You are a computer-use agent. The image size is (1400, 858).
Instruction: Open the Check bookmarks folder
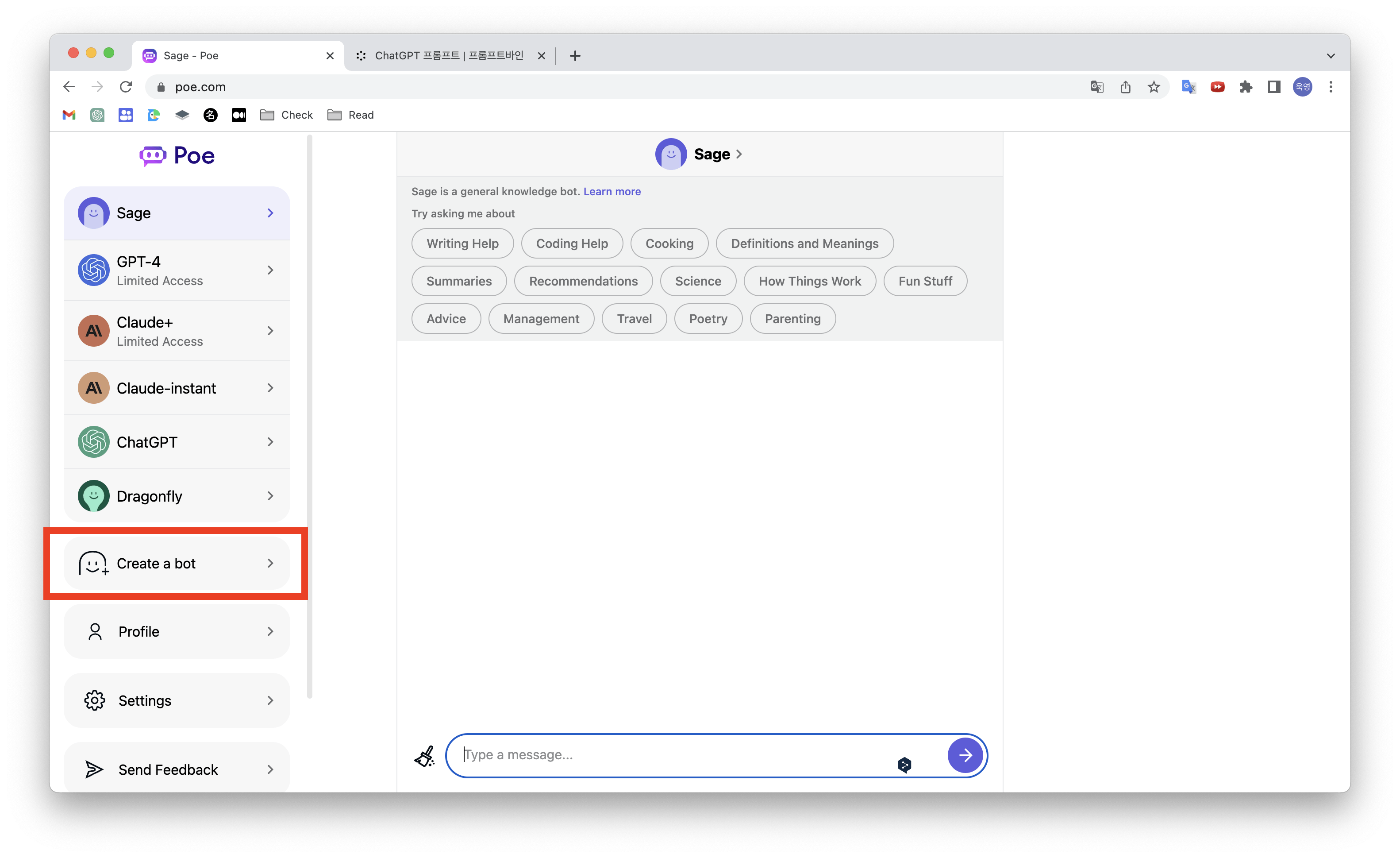(286, 115)
